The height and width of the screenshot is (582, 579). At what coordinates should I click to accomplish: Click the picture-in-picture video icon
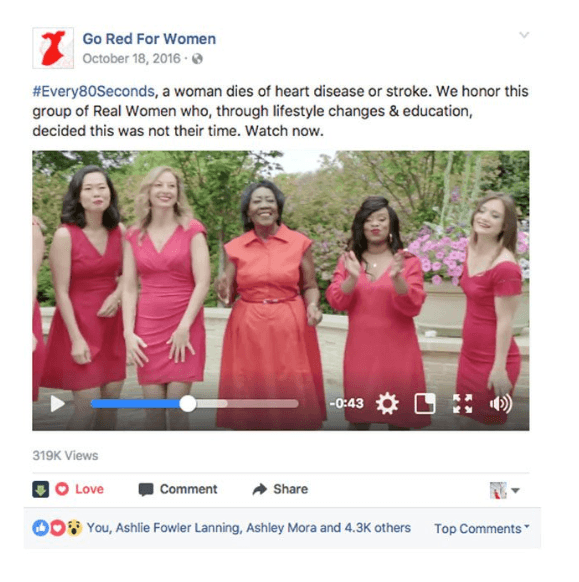point(425,403)
